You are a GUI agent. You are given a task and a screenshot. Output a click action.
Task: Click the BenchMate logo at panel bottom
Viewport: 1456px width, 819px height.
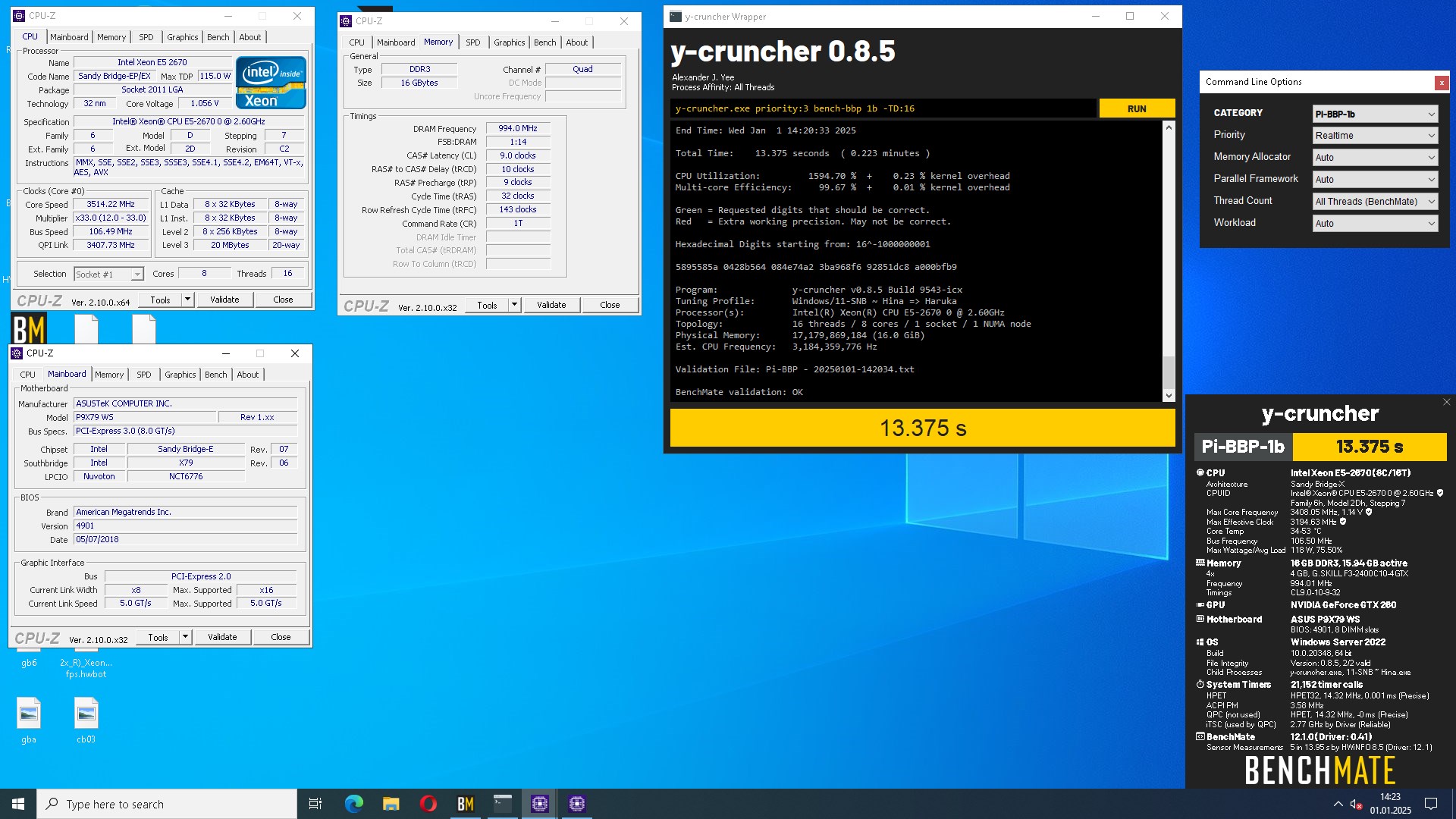tap(1320, 770)
